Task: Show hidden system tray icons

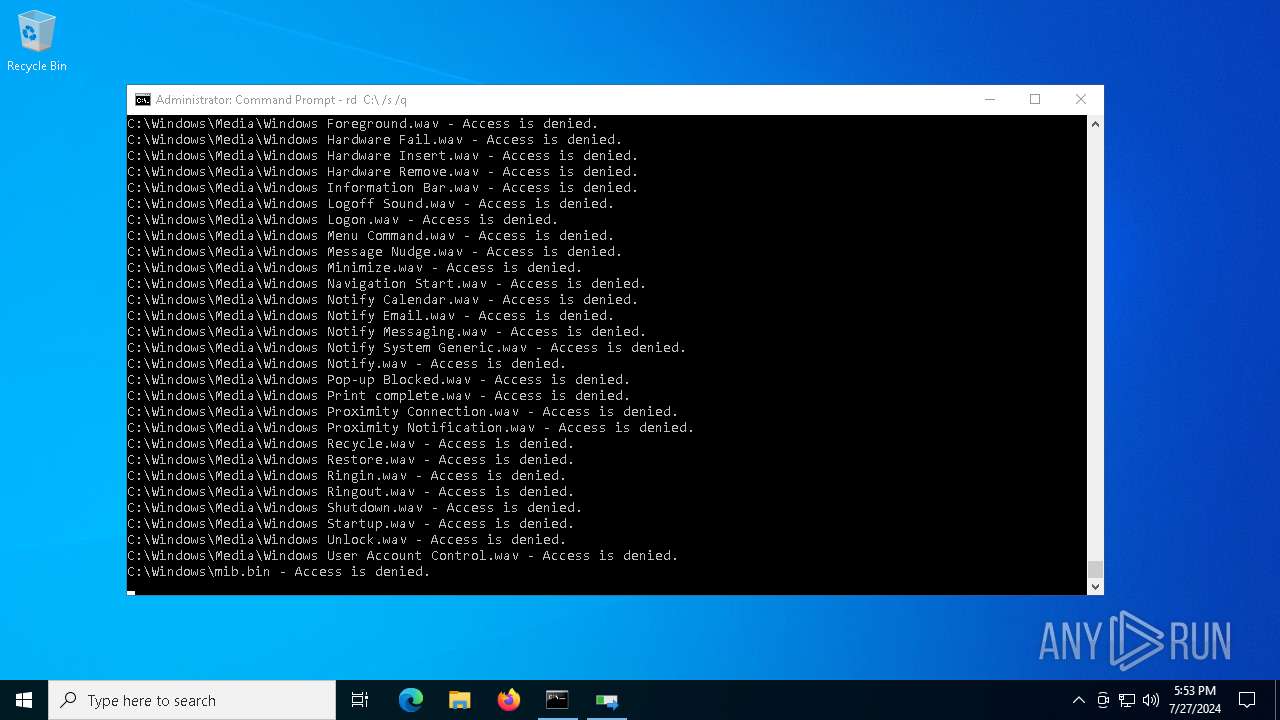Action: click(1078, 700)
